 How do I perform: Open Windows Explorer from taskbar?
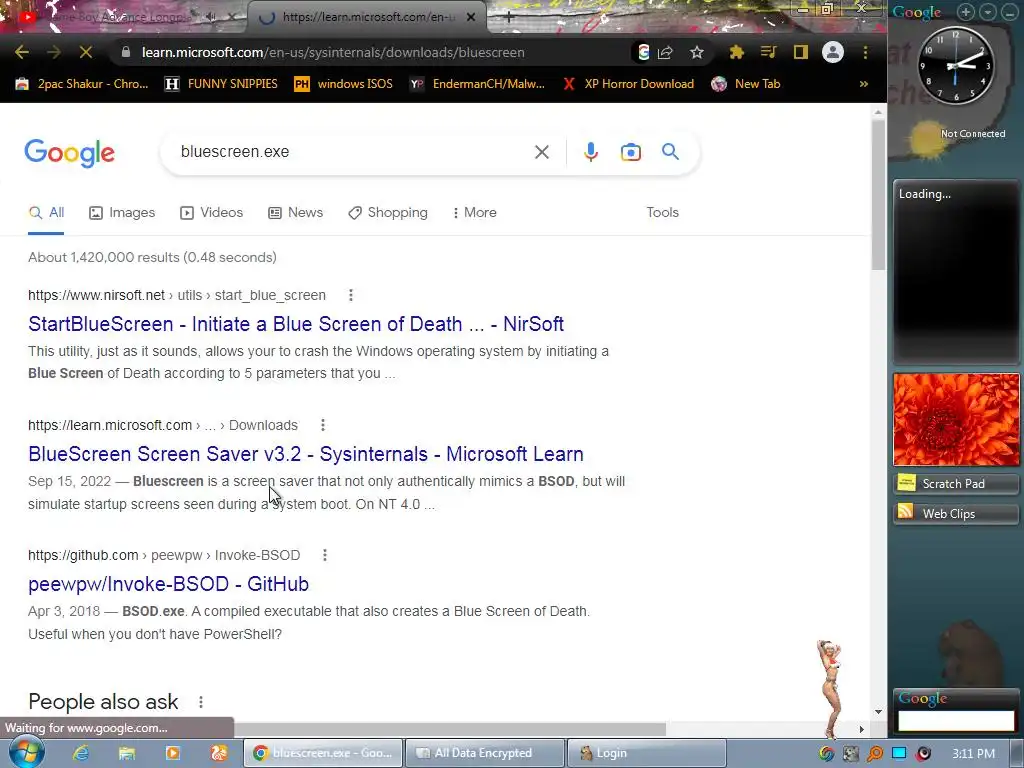coord(127,753)
